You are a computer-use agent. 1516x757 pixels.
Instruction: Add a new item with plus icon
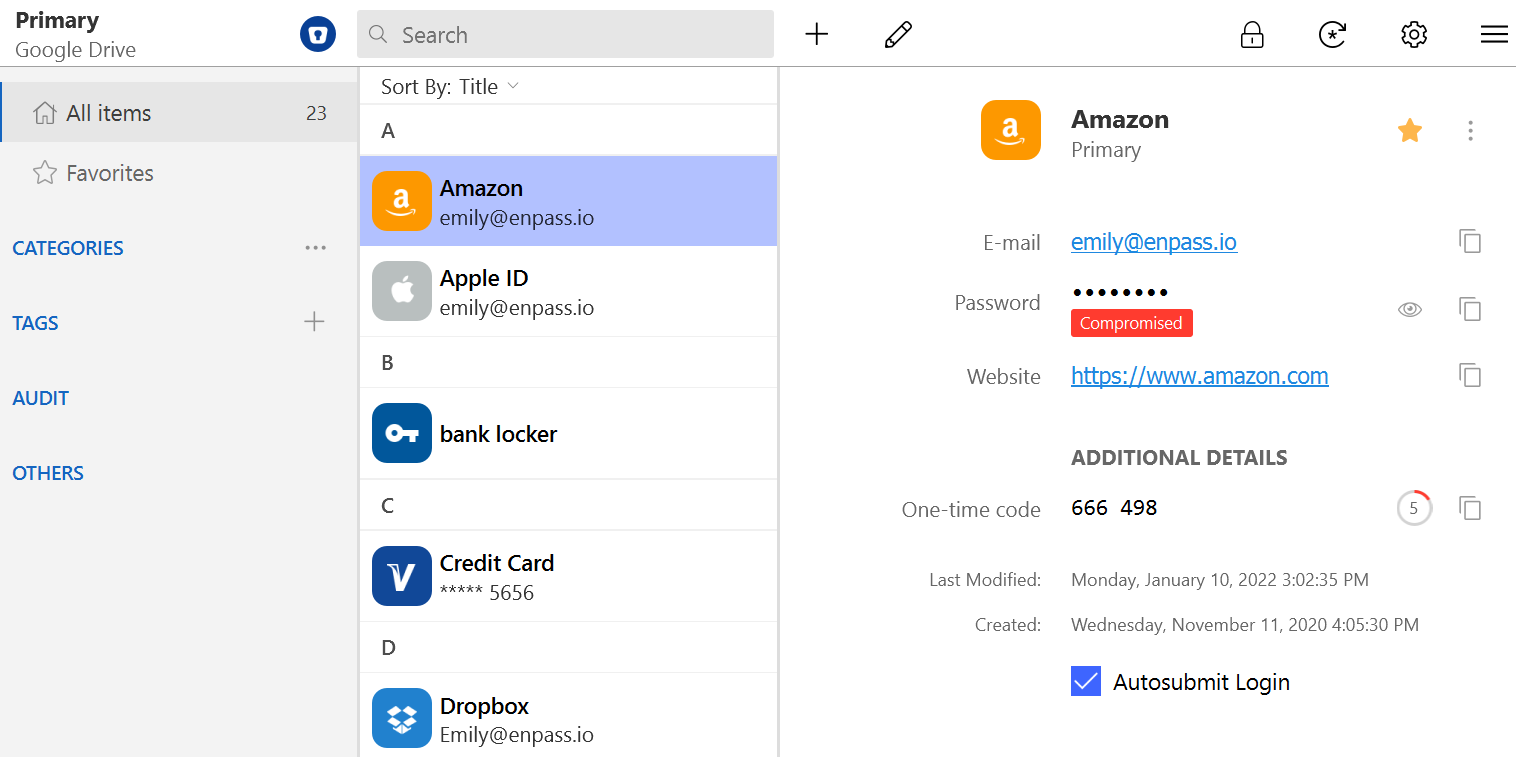(817, 35)
